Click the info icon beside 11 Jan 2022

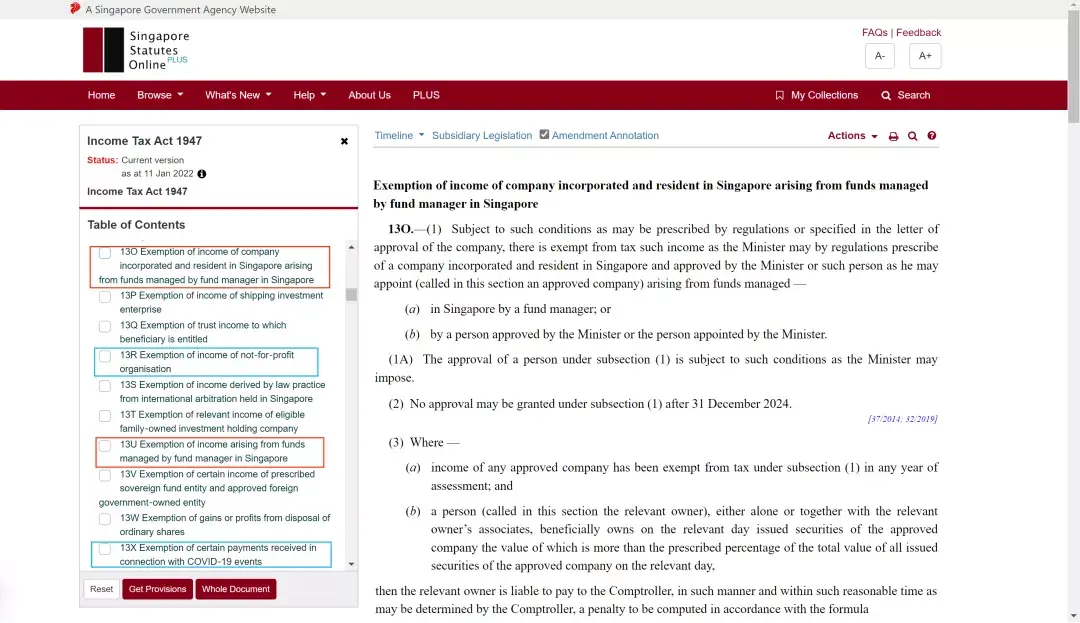coord(202,174)
